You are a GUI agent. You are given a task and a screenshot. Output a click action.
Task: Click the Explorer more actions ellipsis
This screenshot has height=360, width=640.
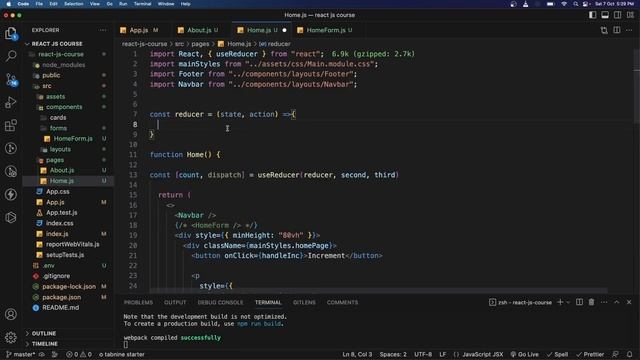[x=102, y=30]
